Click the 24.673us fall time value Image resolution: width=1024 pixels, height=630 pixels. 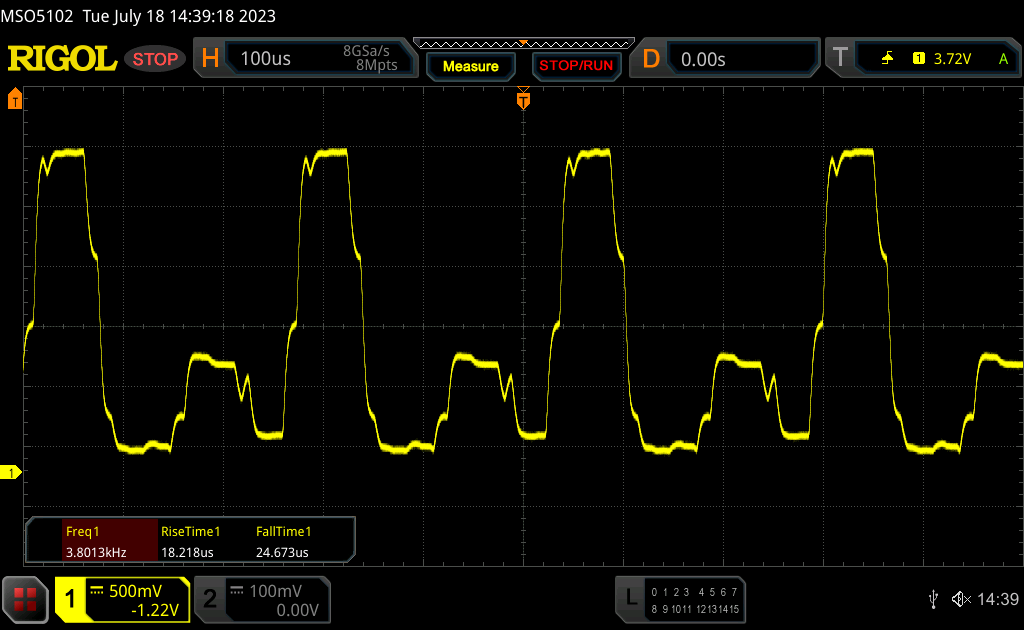click(282, 552)
